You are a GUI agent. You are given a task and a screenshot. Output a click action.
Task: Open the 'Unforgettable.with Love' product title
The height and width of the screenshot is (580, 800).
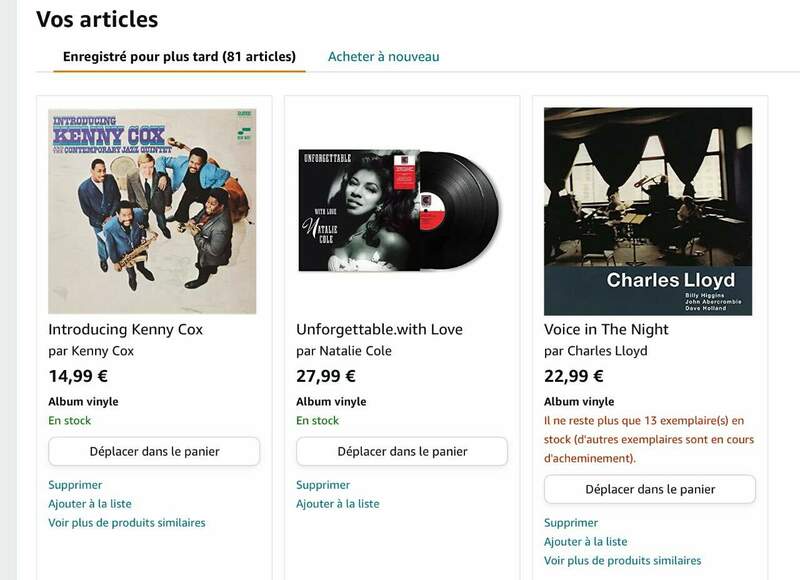(x=379, y=329)
